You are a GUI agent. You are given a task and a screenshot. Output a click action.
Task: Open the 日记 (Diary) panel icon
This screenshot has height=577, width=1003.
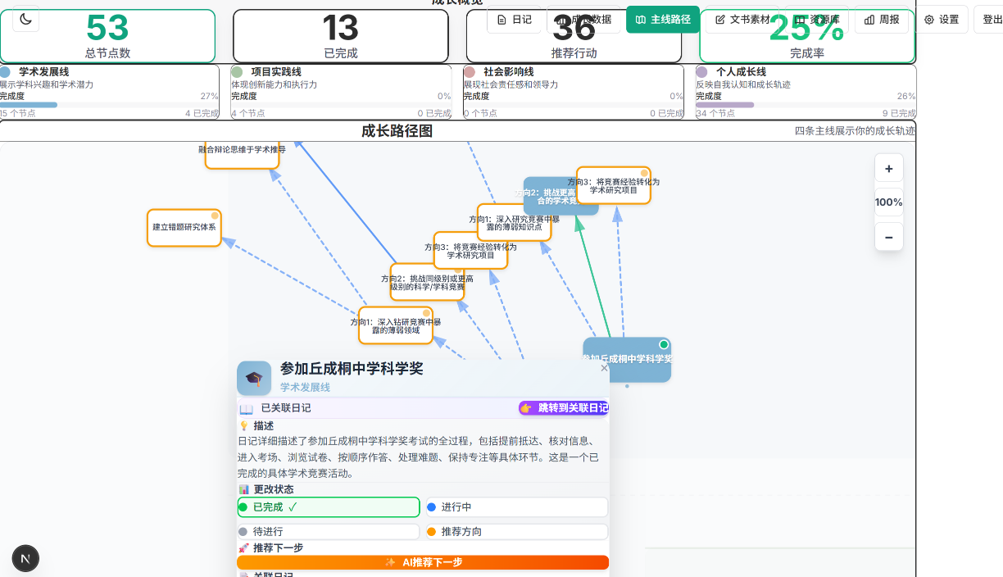pos(503,19)
